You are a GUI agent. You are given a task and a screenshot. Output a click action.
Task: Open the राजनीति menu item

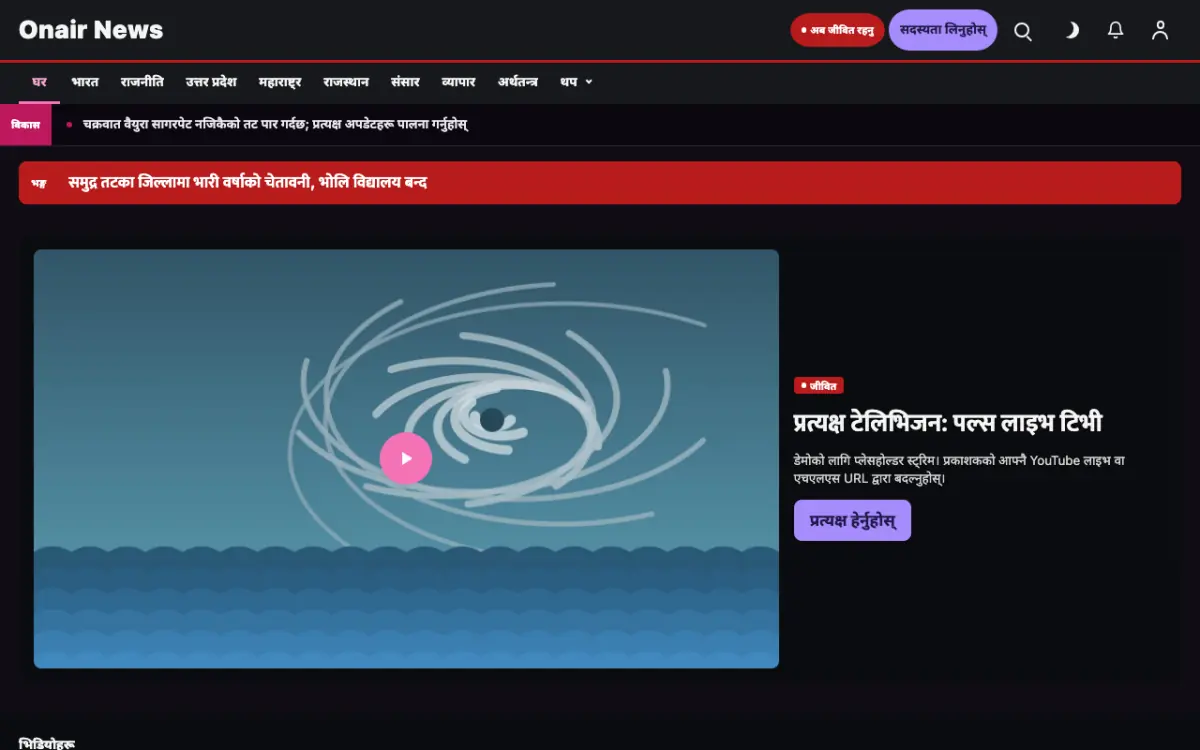142,82
